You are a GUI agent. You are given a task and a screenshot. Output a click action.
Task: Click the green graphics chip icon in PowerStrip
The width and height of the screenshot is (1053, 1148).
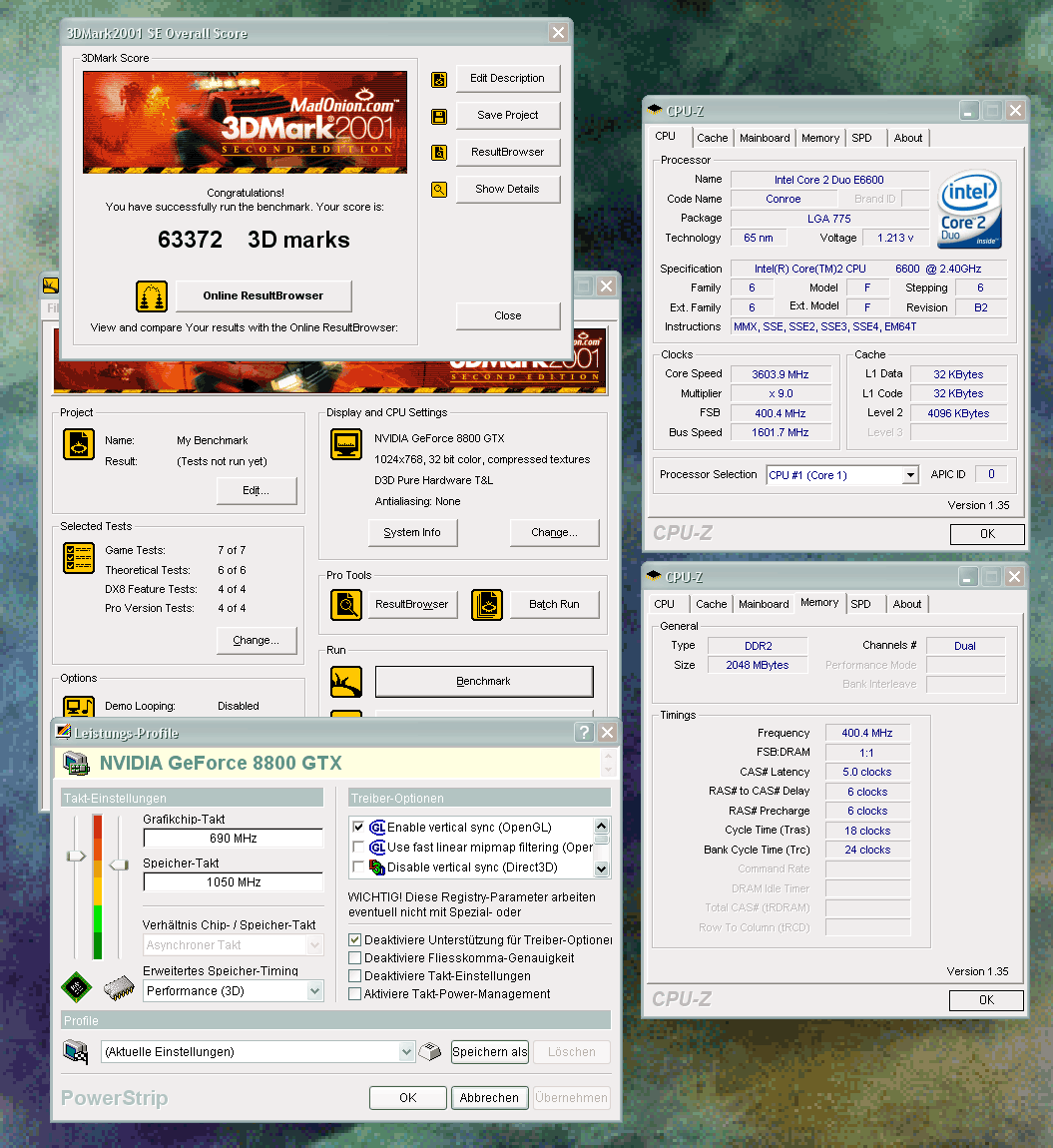[76, 987]
